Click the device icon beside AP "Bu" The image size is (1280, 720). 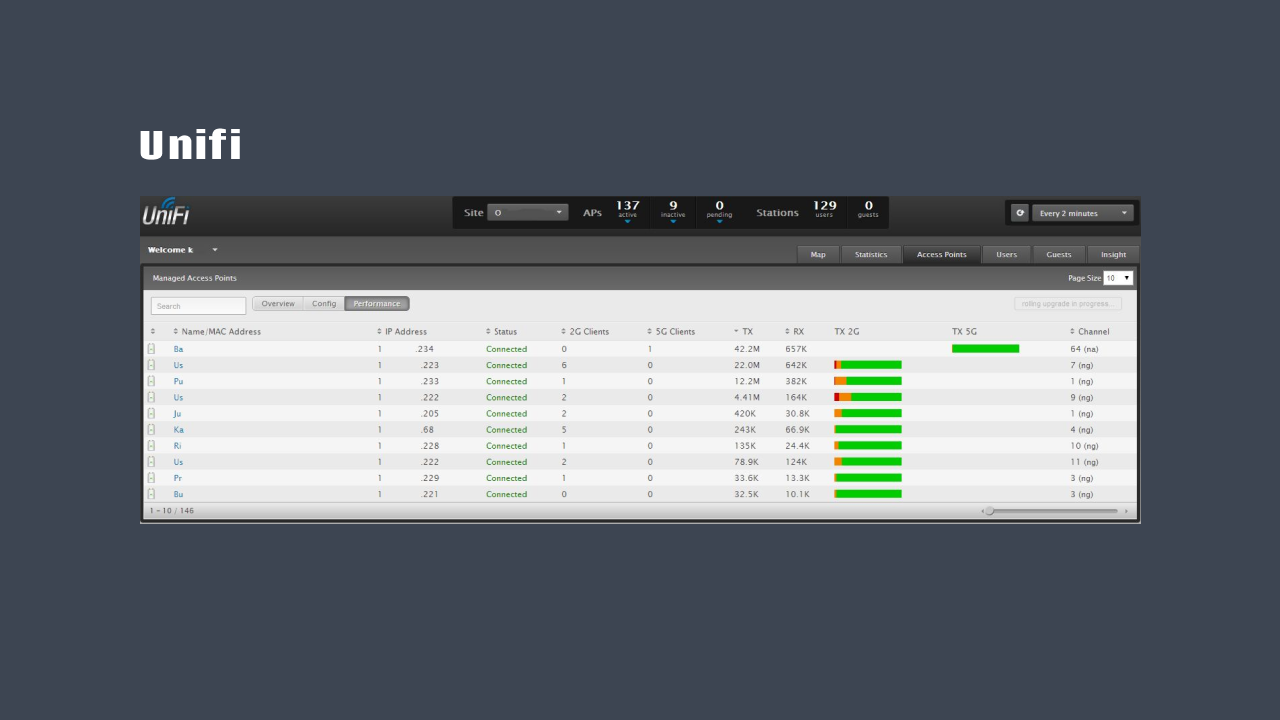click(x=151, y=494)
